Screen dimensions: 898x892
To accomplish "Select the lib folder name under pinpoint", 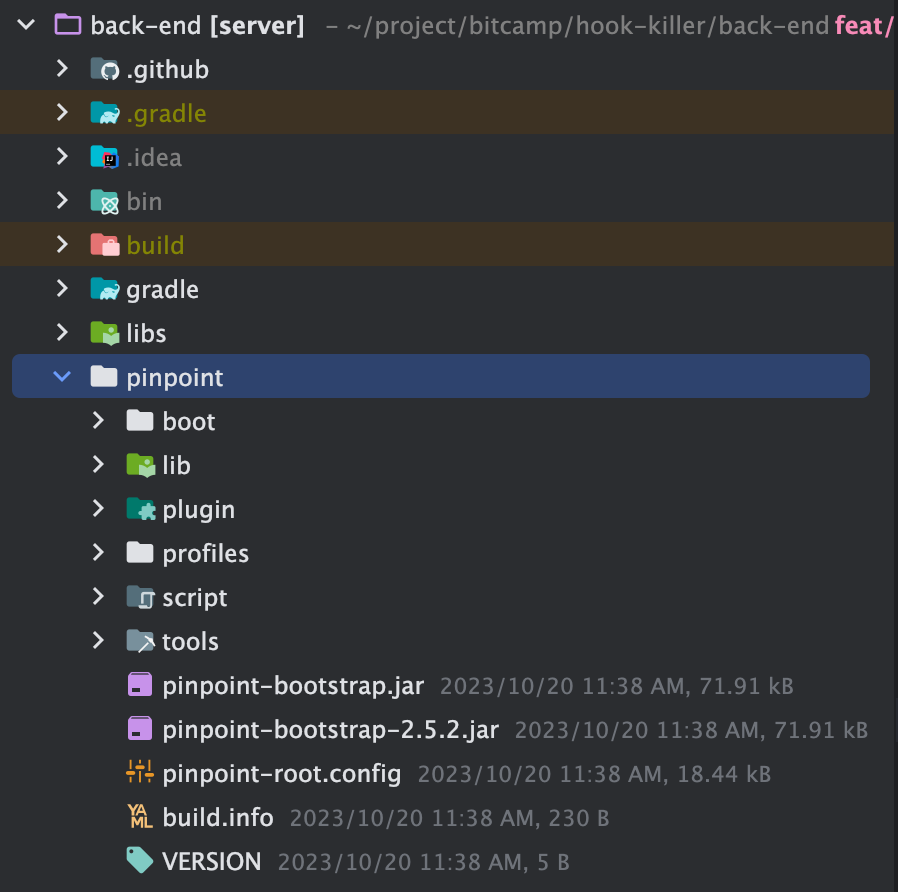I will click(x=176, y=465).
